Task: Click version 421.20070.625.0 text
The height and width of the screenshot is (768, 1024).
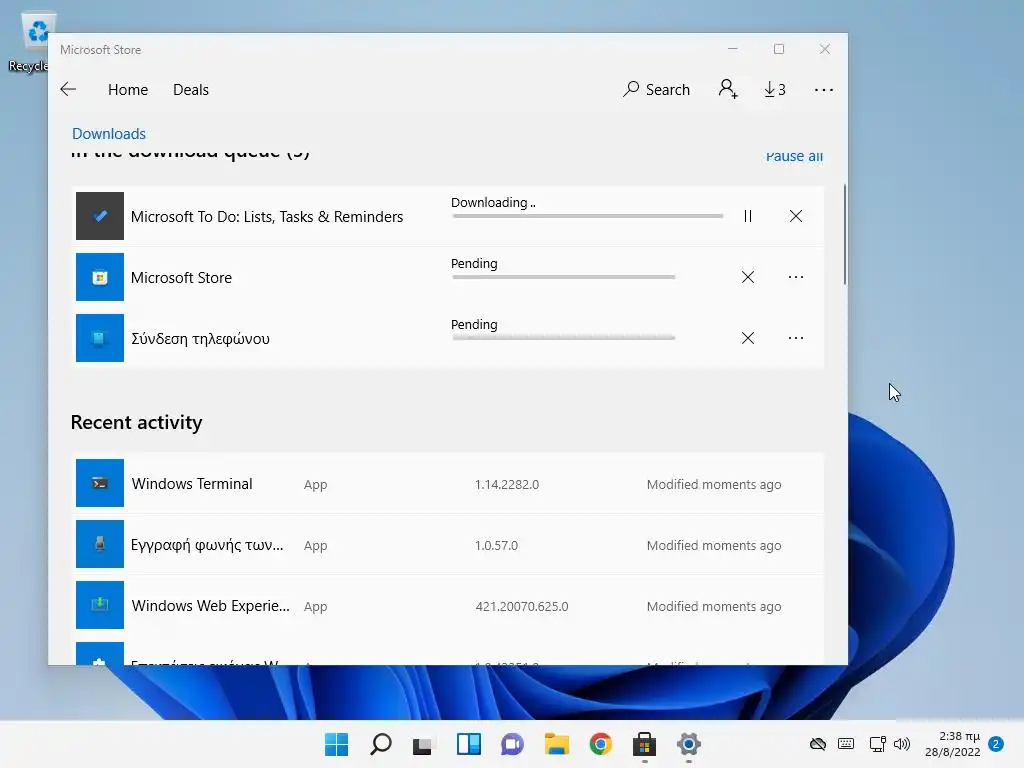Action: 522,607
